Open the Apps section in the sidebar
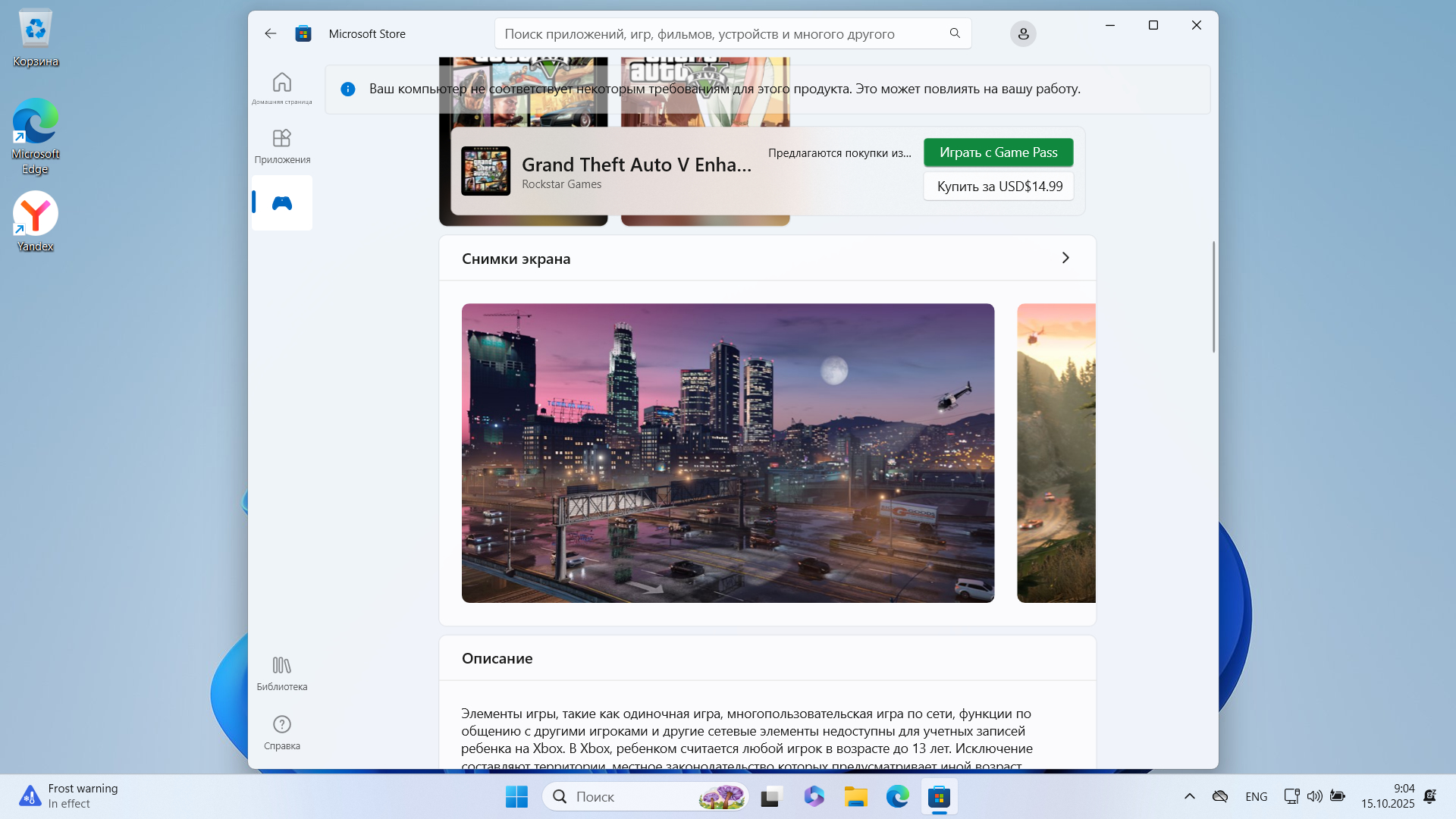The width and height of the screenshot is (1456, 819). pos(281,146)
